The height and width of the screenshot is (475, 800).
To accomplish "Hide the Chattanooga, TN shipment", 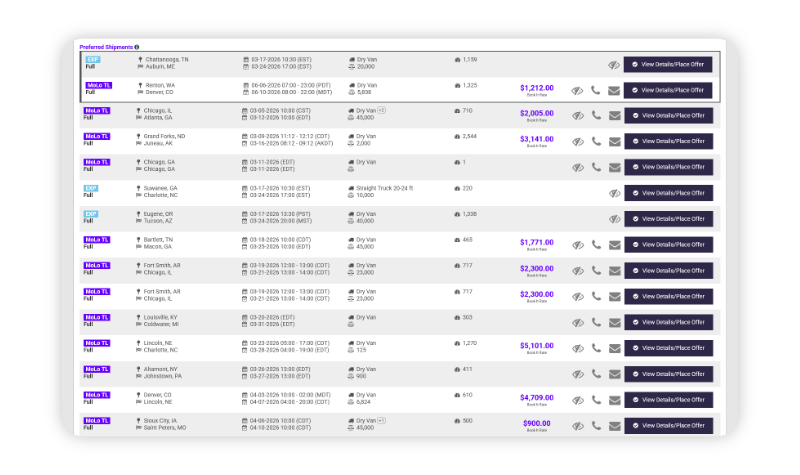I will pos(614,65).
